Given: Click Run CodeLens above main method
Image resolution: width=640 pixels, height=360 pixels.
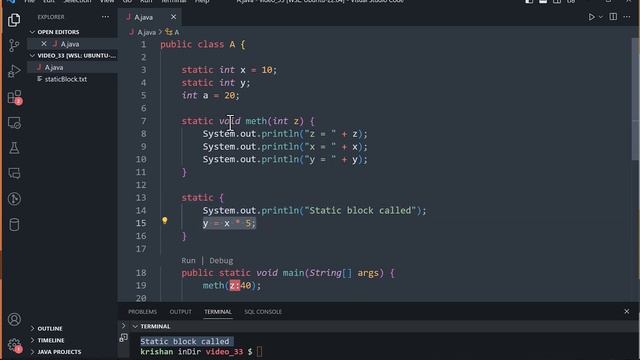Looking at the screenshot, I should click(x=188, y=260).
